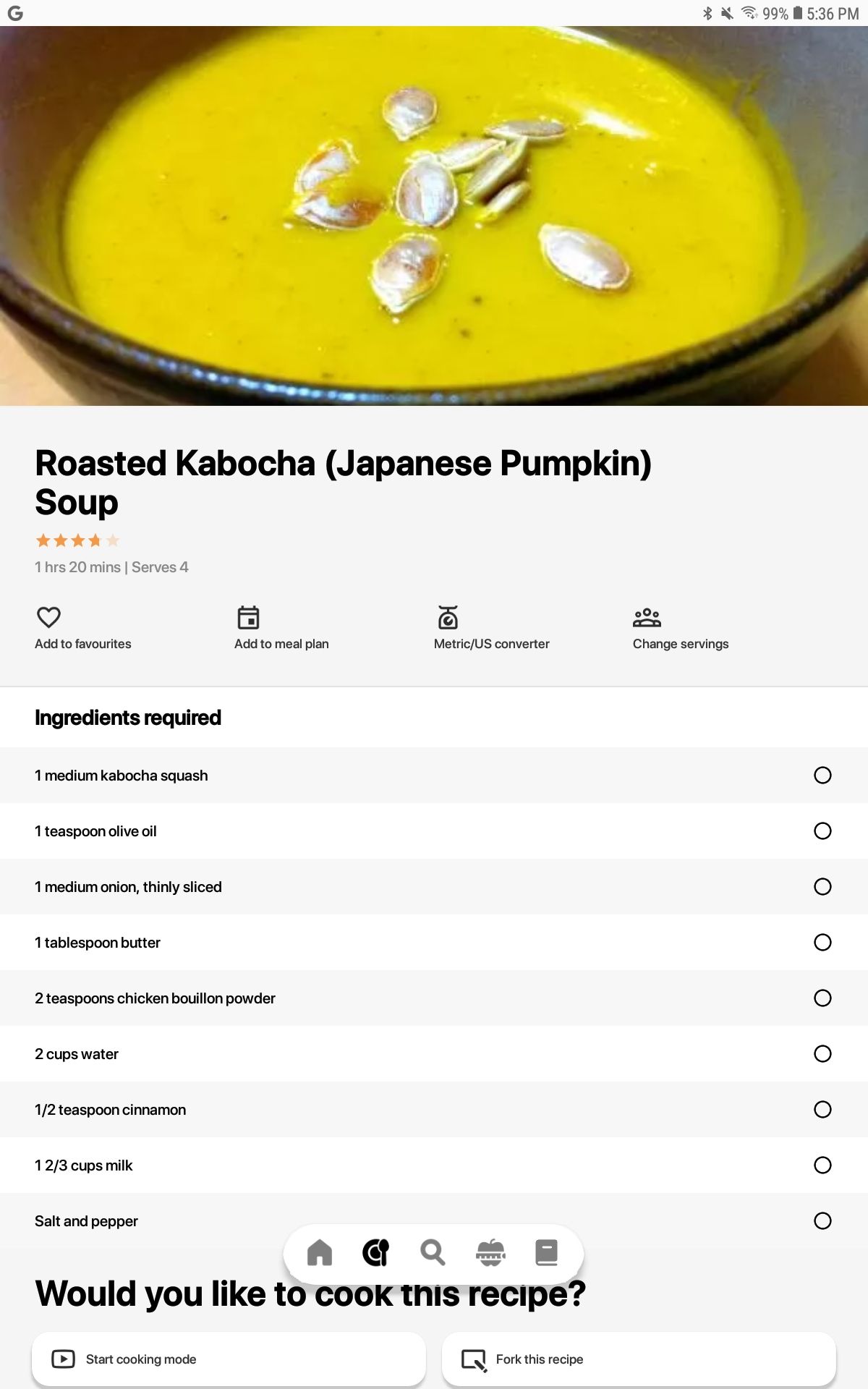Open the Metric/US converter scale icon

pyautogui.click(x=448, y=617)
